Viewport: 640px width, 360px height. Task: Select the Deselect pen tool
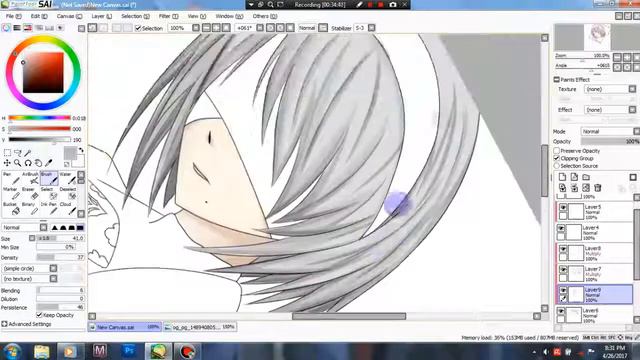coord(68,193)
